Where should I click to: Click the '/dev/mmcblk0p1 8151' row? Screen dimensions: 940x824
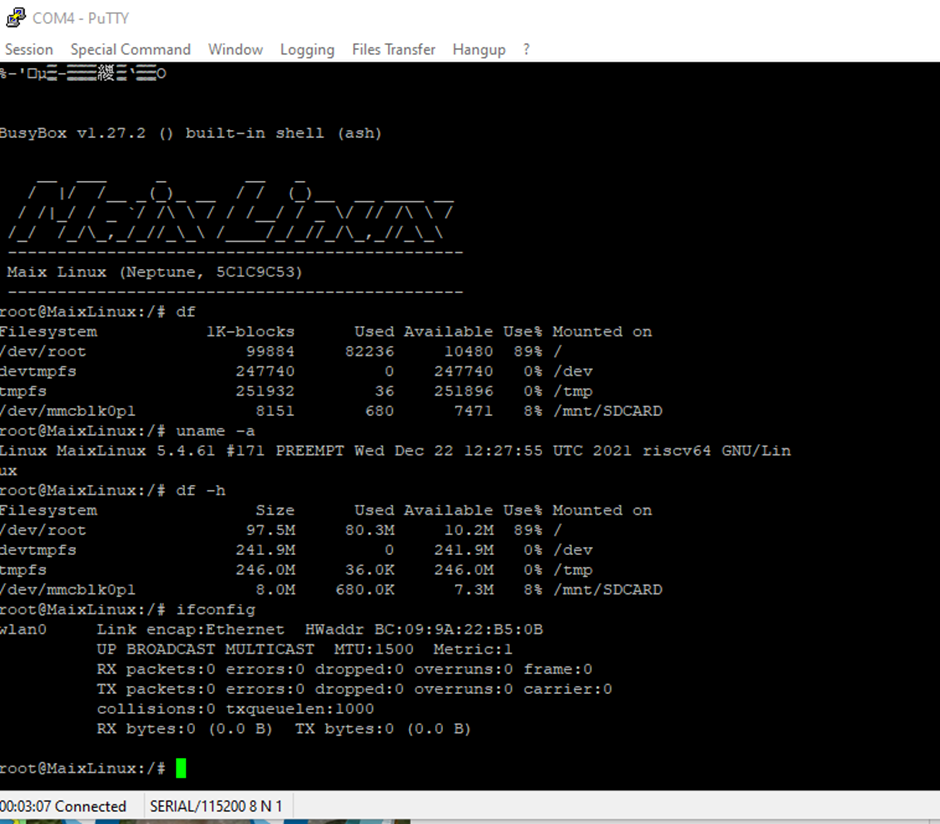[x=331, y=411]
